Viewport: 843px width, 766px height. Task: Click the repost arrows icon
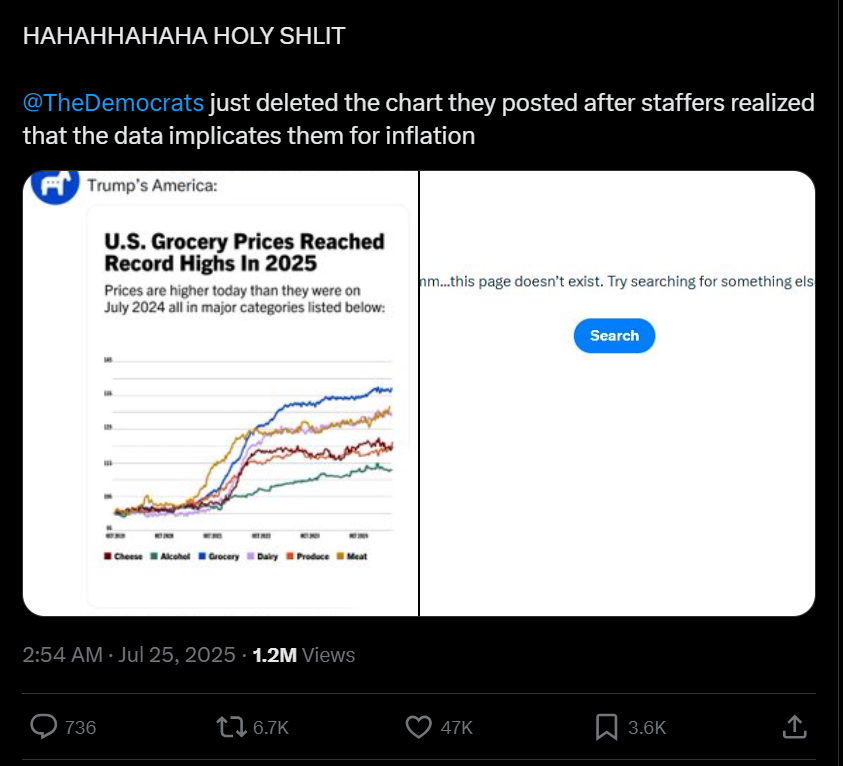pyautogui.click(x=231, y=727)
